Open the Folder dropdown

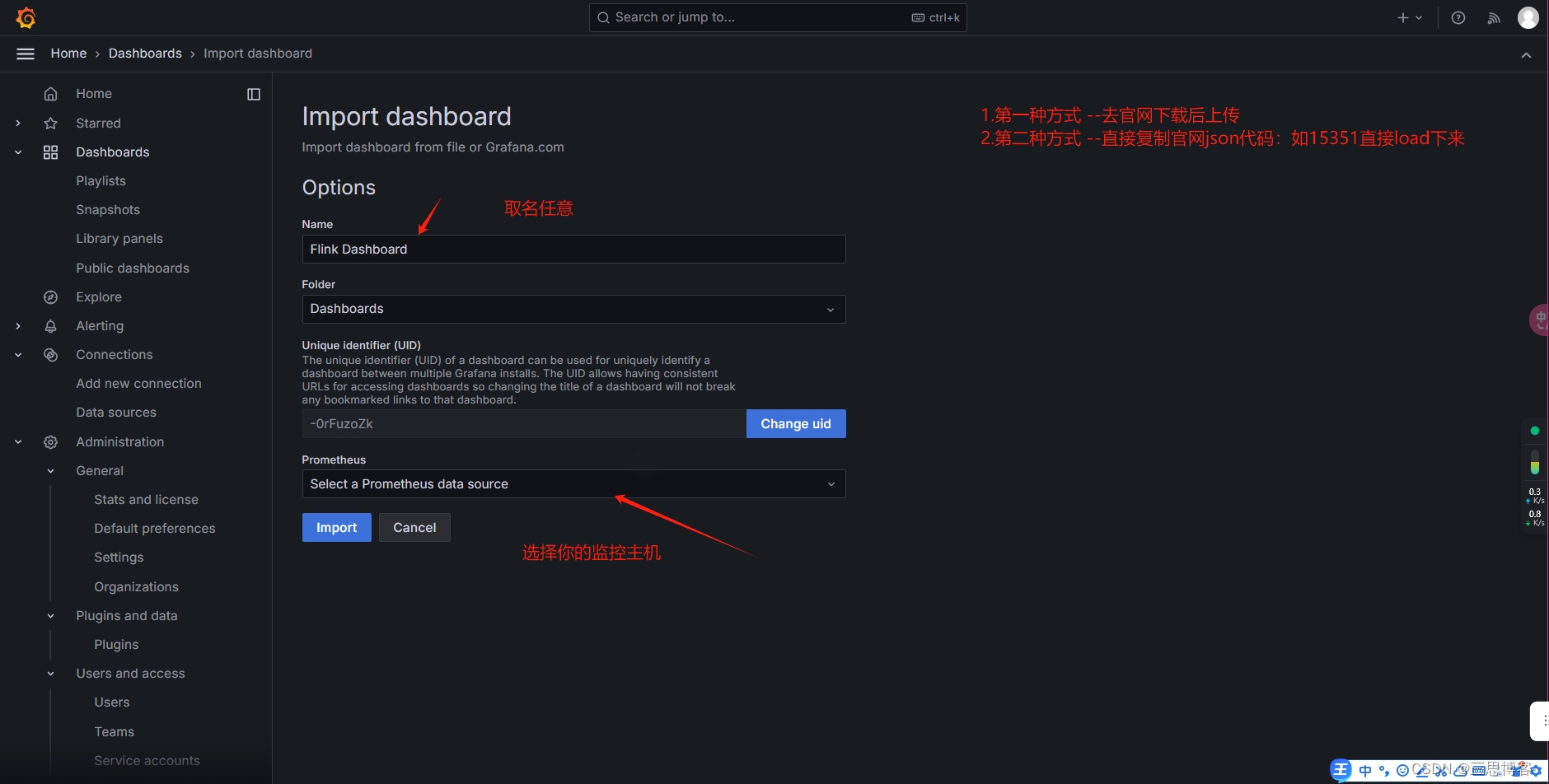click(573, 309)
